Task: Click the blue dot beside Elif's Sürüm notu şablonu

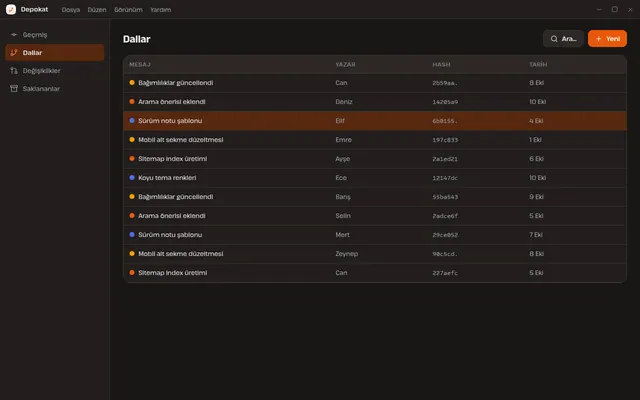Action: point(132,120)
